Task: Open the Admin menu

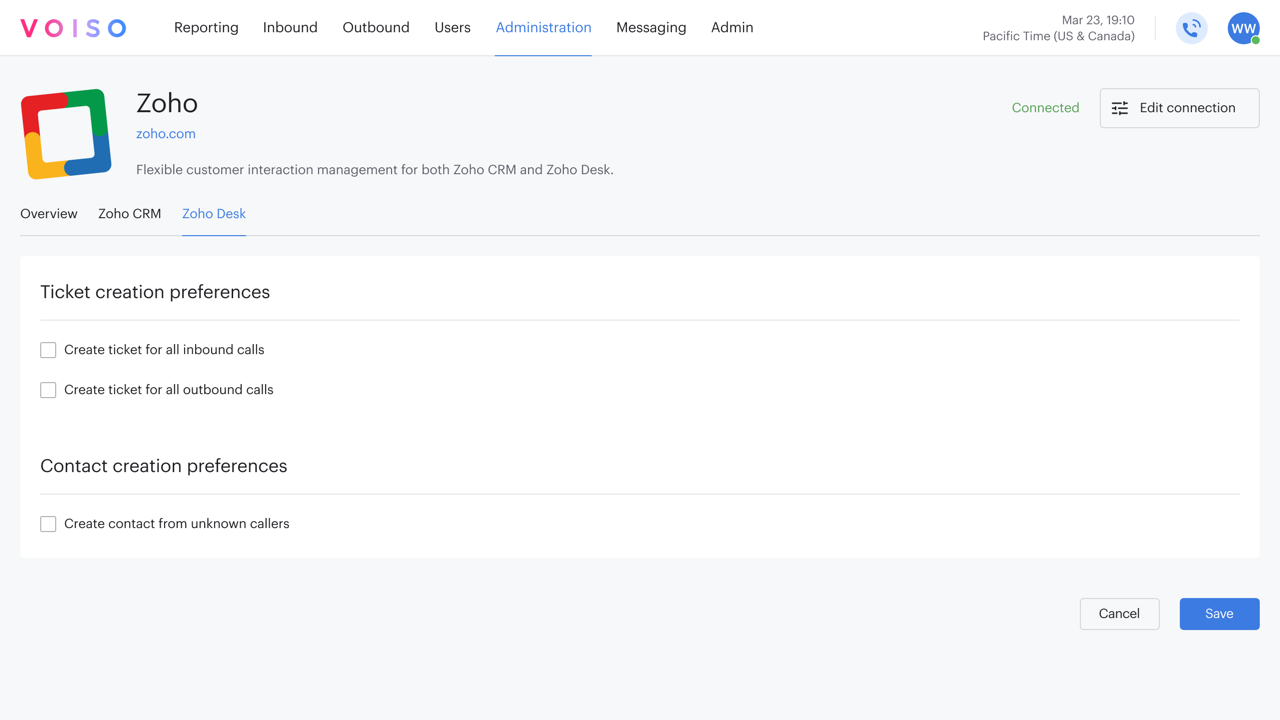Action: point(732,28)
